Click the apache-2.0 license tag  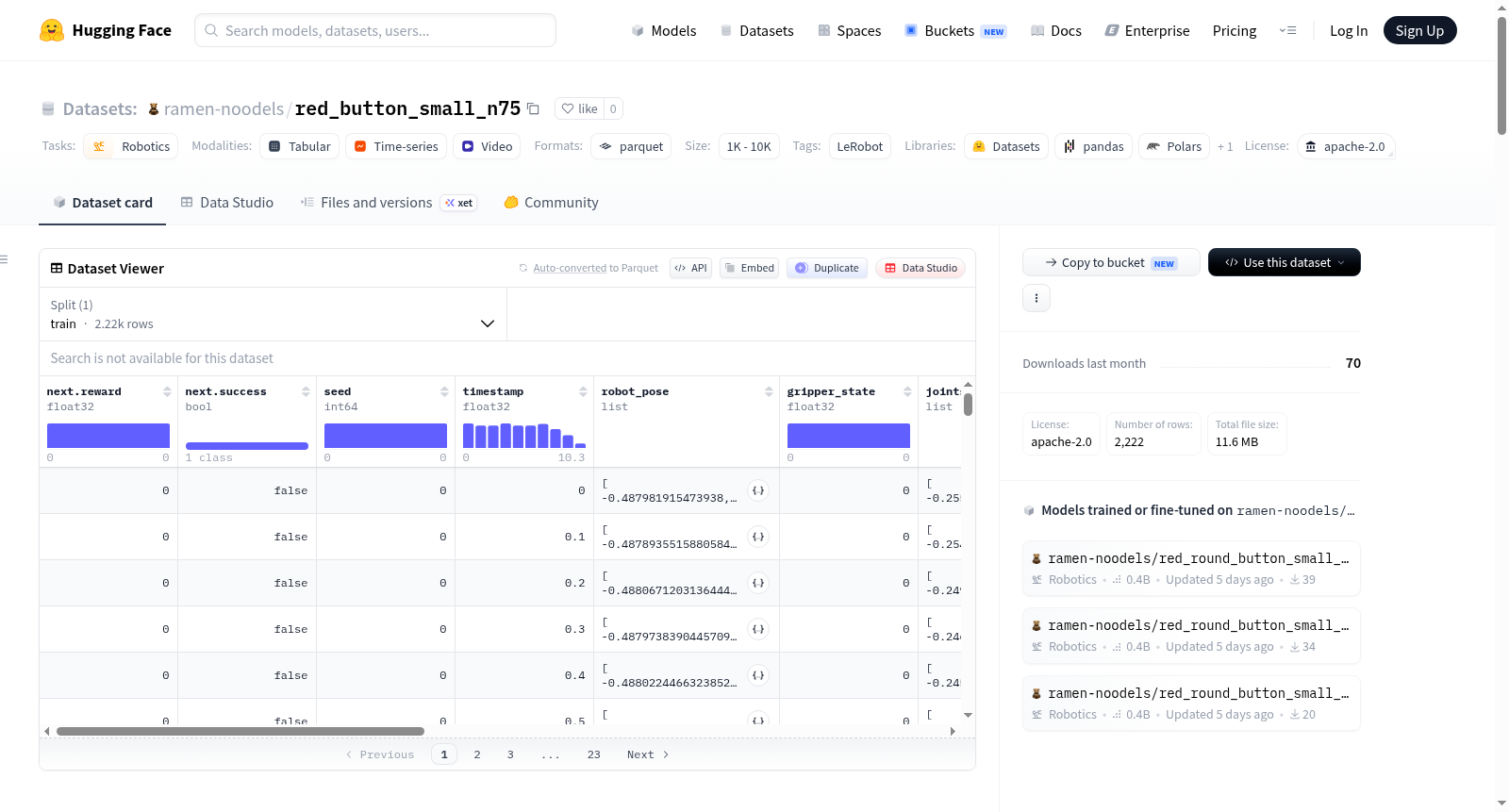[1346, 146]
